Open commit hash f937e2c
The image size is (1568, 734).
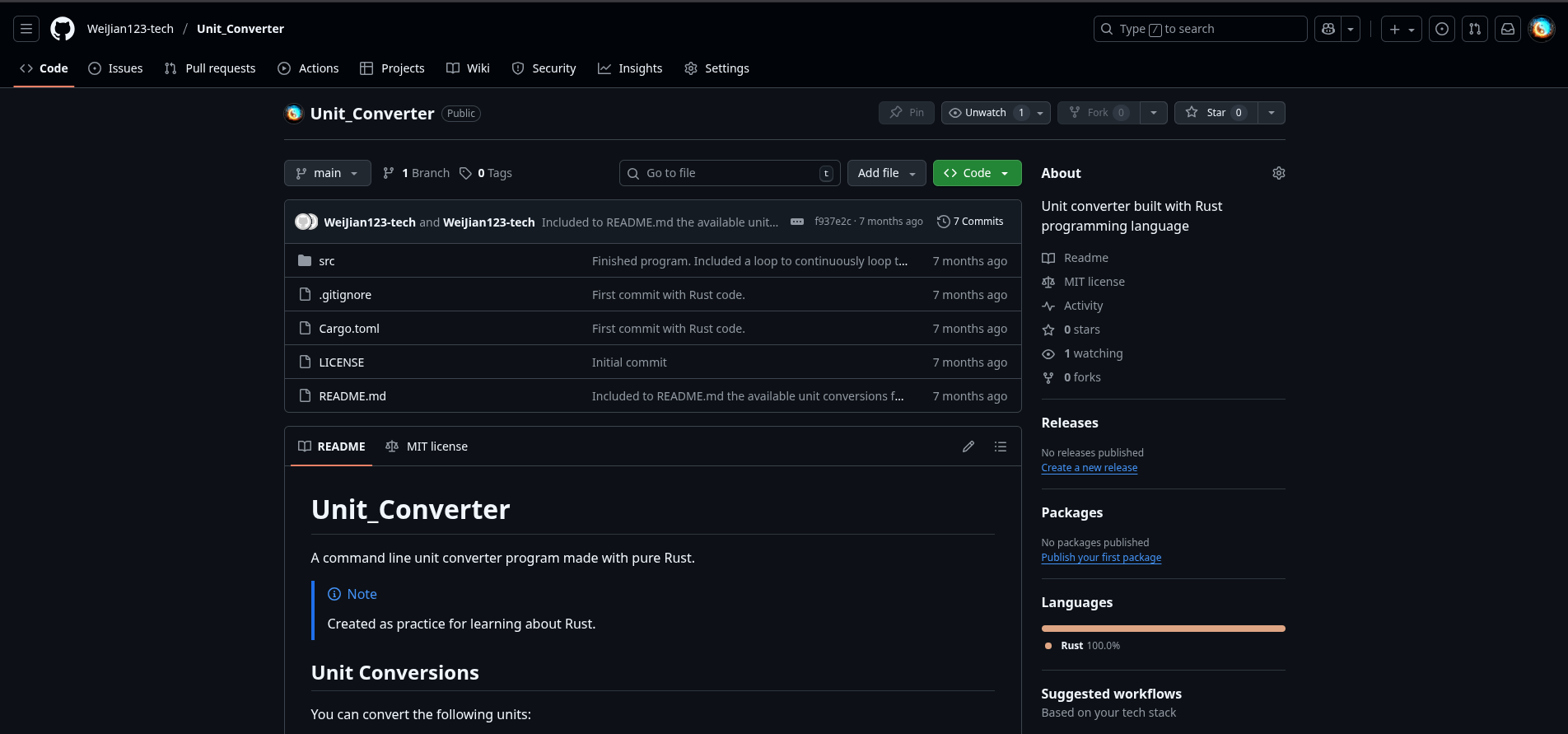[833, 222]
